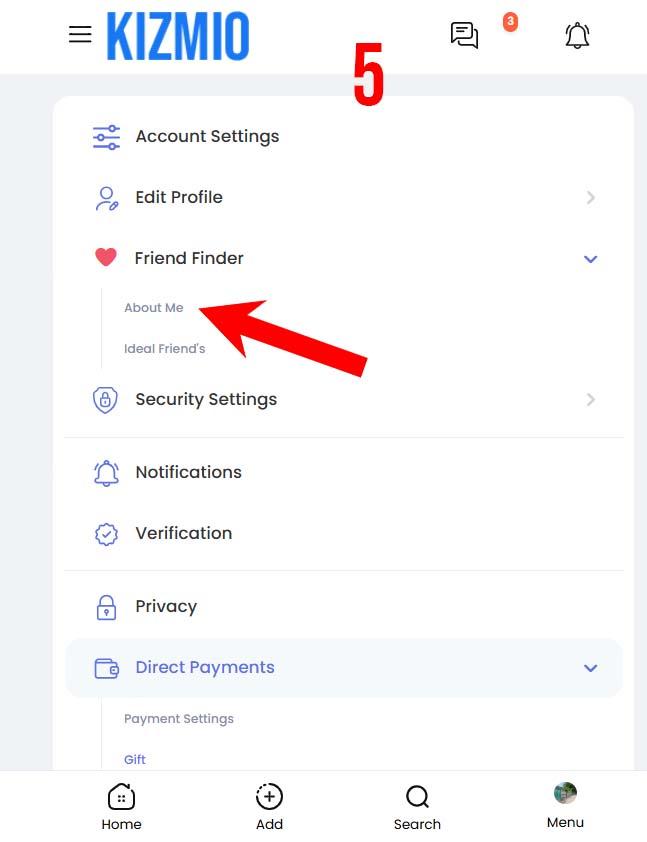Viewport: 647px width, 842px height.
Task: Expand the Security Settings arrow
Action: pyautogui.click(x=591, y=400)
